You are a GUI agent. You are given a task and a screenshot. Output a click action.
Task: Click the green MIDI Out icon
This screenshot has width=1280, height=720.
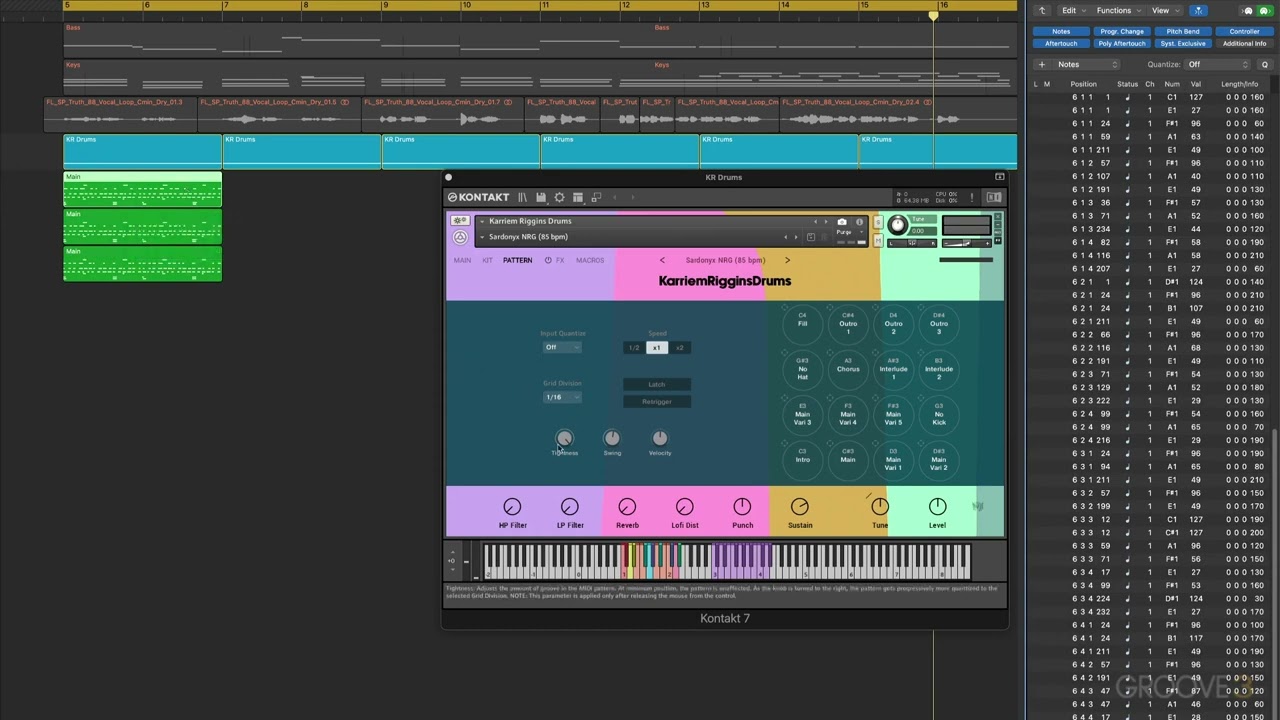[1264, 11]
